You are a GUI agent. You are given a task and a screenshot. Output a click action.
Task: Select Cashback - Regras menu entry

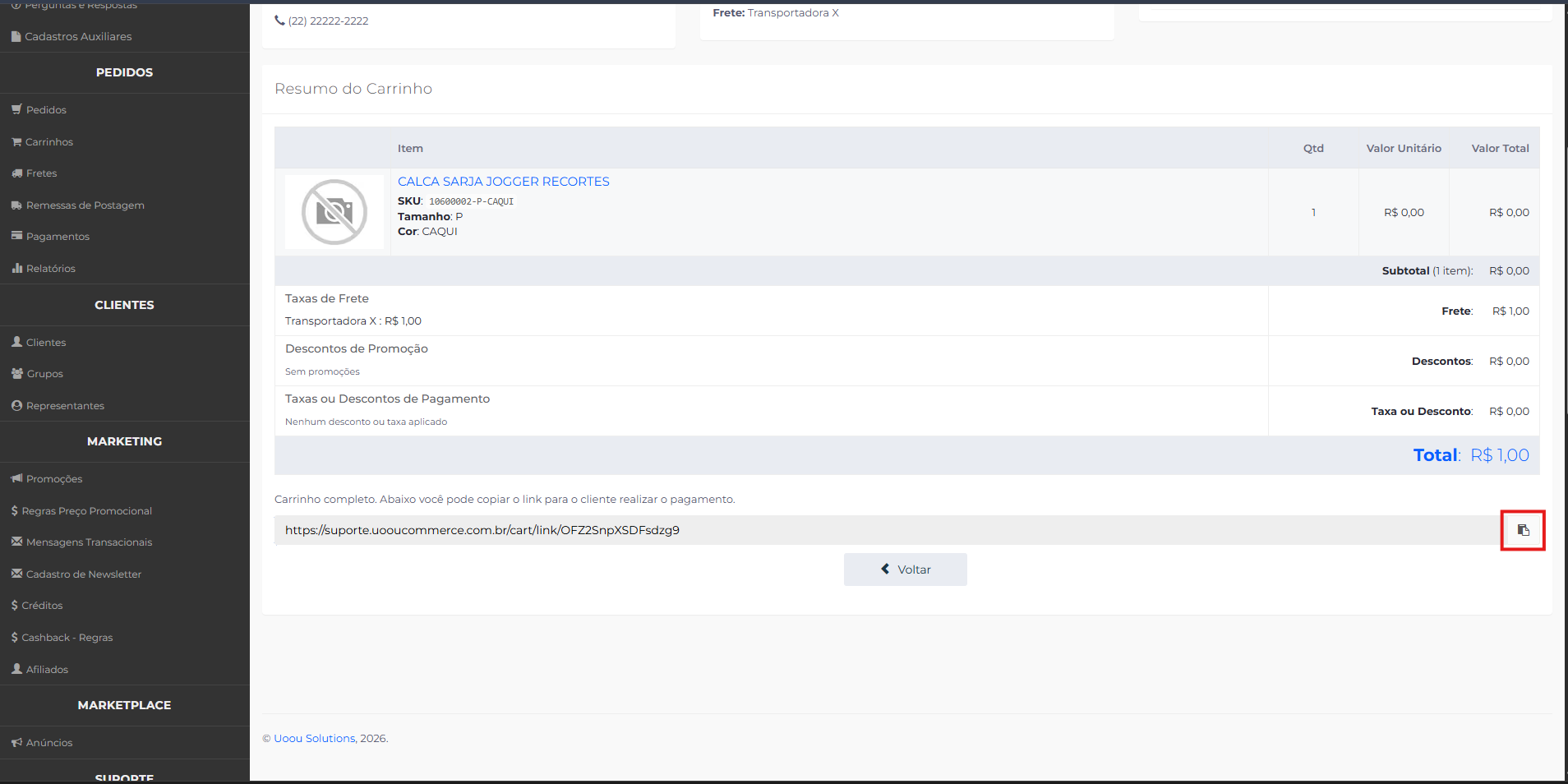coord(67,638)
